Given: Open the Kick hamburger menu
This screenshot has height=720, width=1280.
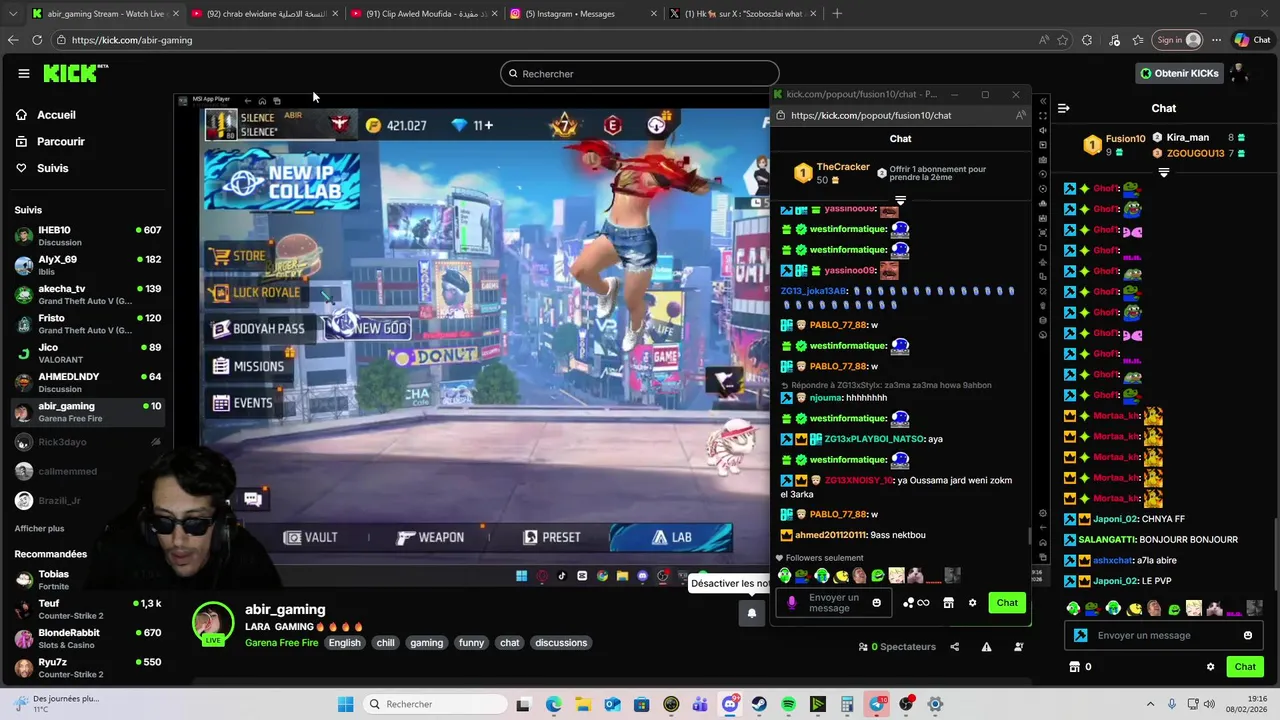Looking at the screenshot, I should 23,73.
